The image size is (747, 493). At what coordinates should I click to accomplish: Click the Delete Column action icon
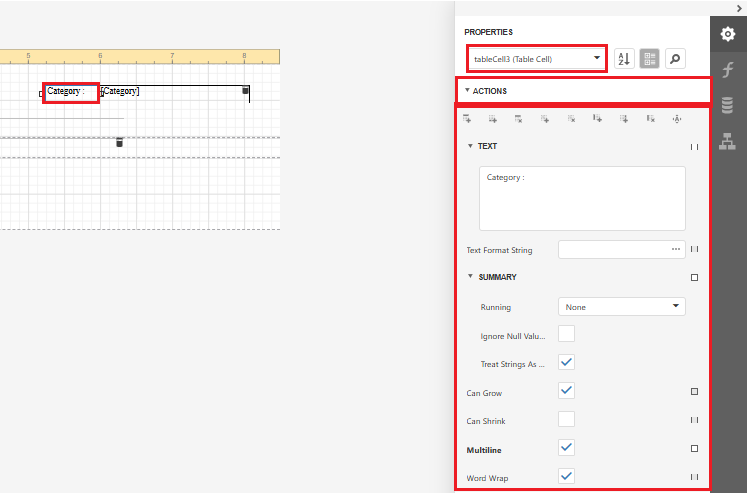point(650,119)
